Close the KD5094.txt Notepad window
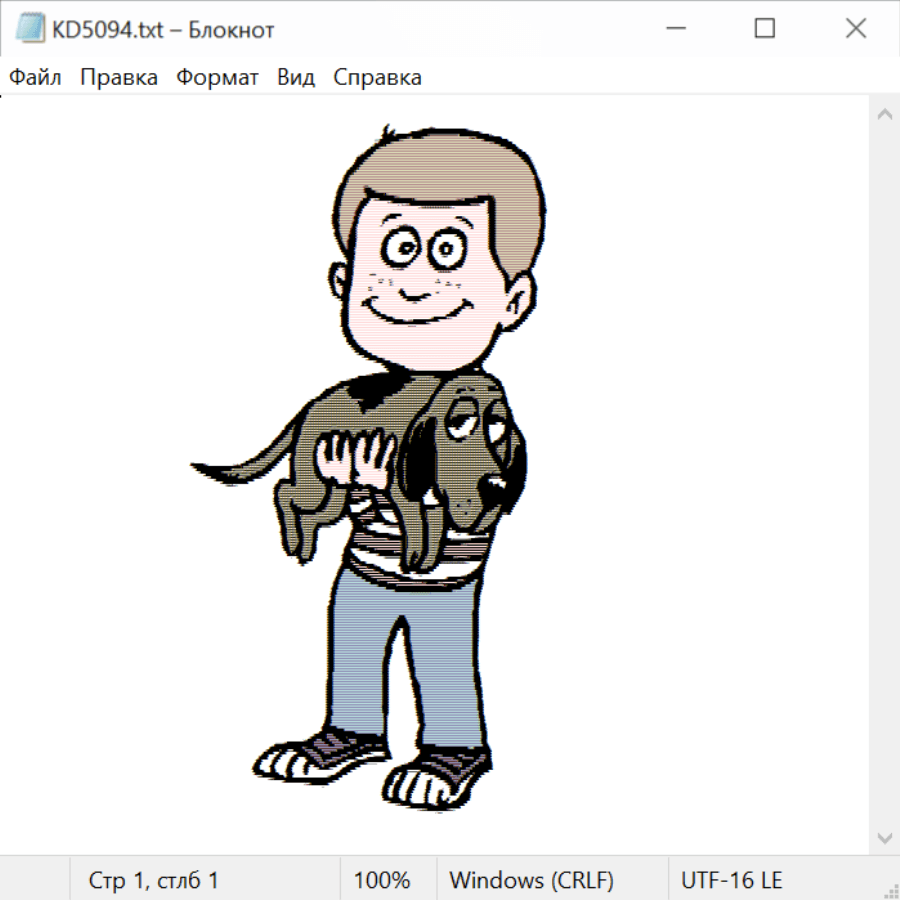 pyautogui.click(x=856, y=29)
